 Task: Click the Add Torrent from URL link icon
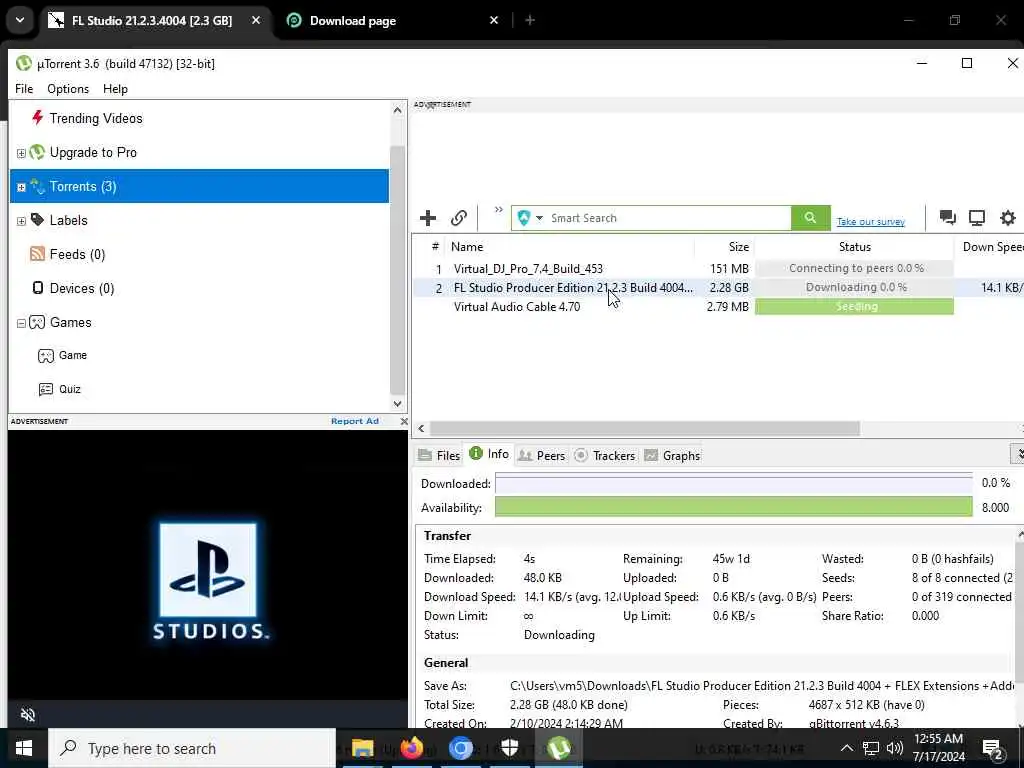click(458, 218)
